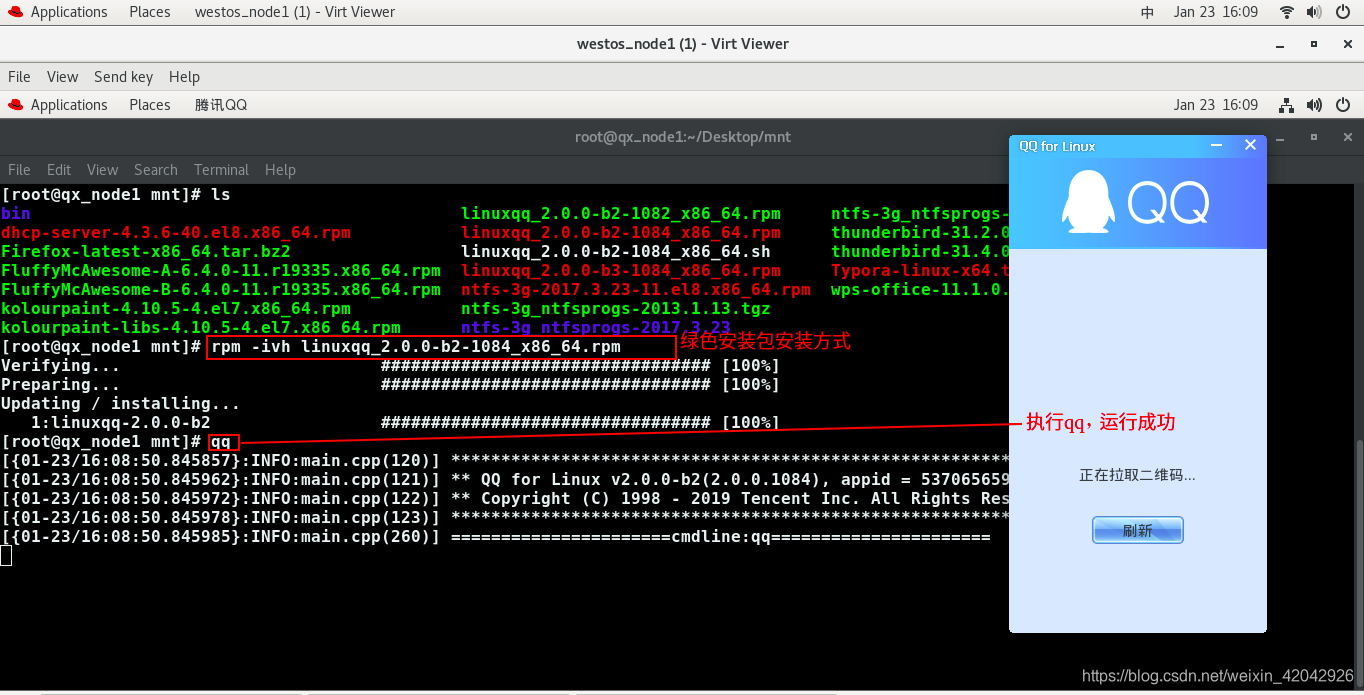The width and height of the screenshot is (1364, 695).
Task: Open the terminal File menu
Action: click(x=19, y=170)
